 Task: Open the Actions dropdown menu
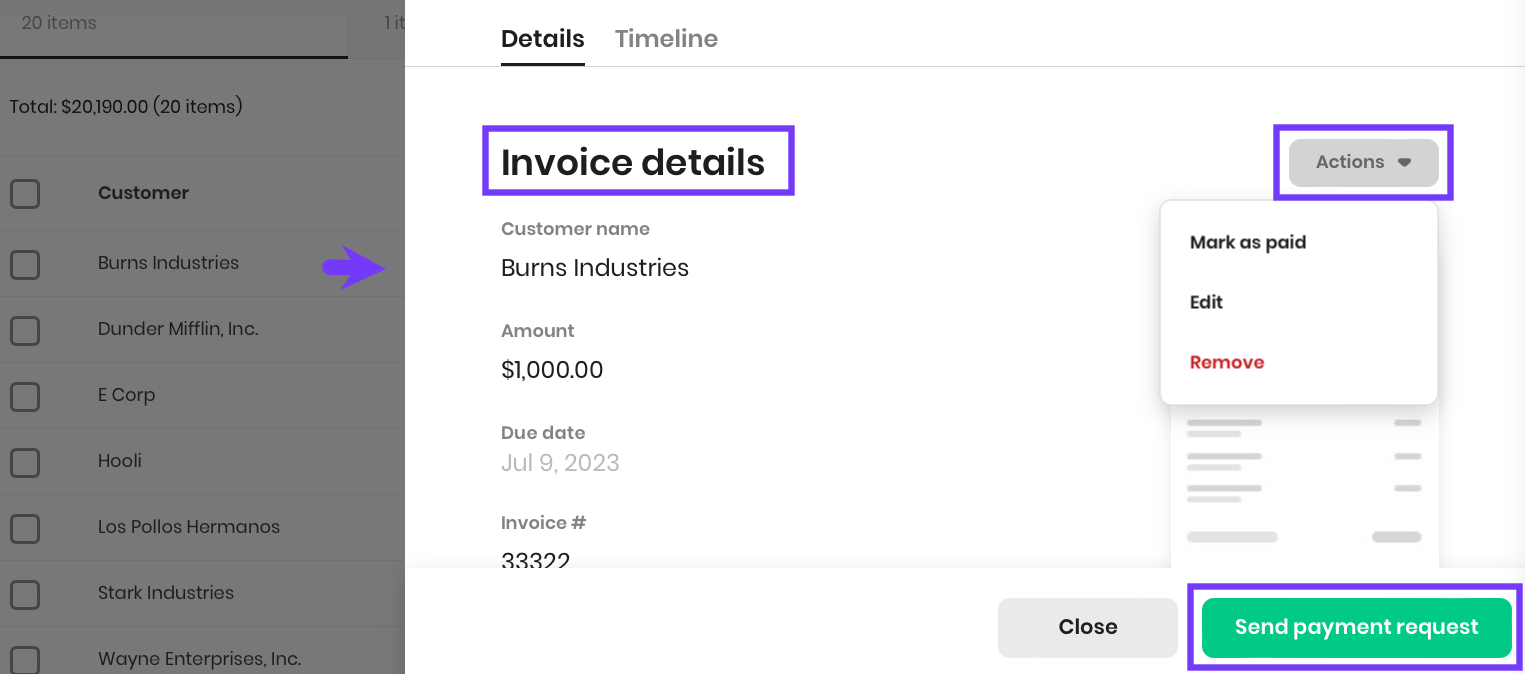coord(1363,162)
